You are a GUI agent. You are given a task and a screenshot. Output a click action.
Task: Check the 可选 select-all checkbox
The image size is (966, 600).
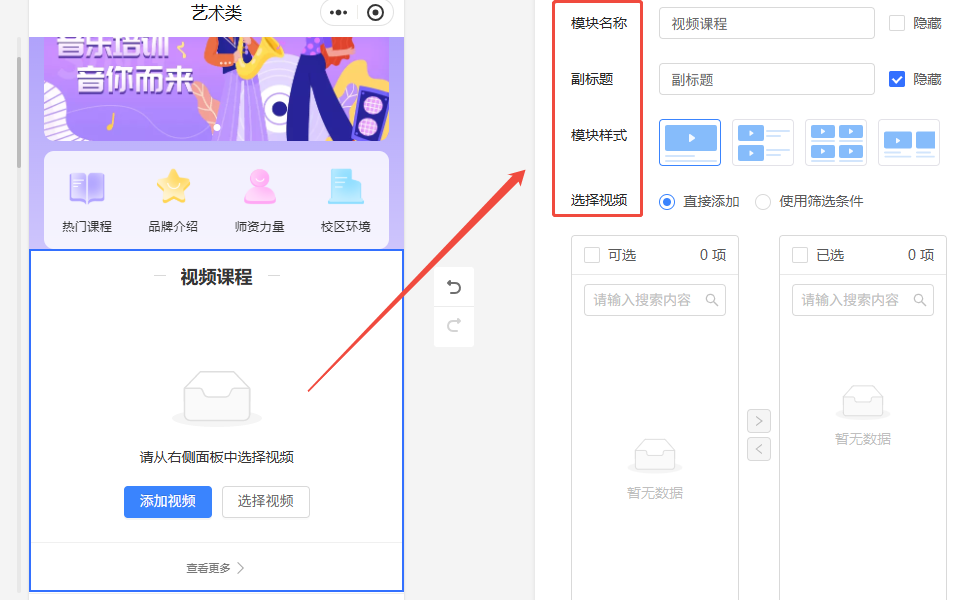(x=592, y=255)
